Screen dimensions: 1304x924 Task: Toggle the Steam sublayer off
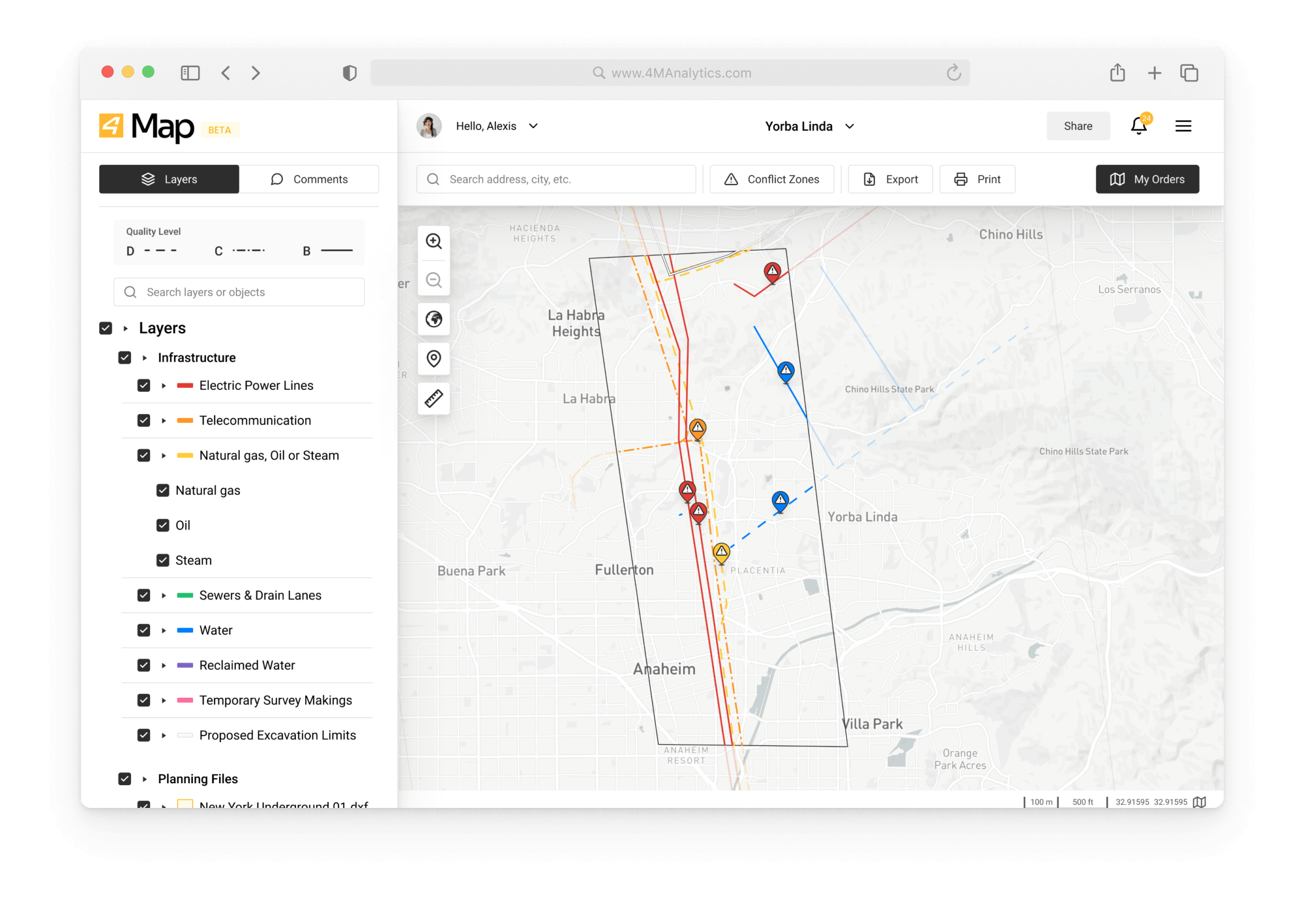tap(162, 559)
